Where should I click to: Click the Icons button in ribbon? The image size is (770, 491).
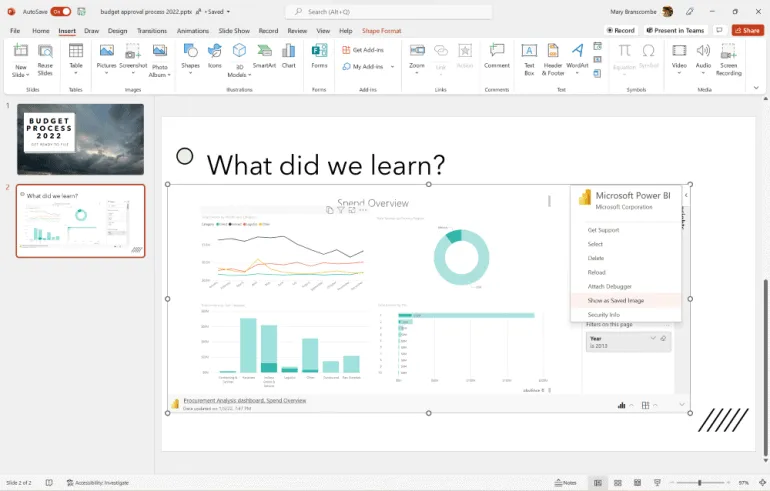[x=215, y=56]
